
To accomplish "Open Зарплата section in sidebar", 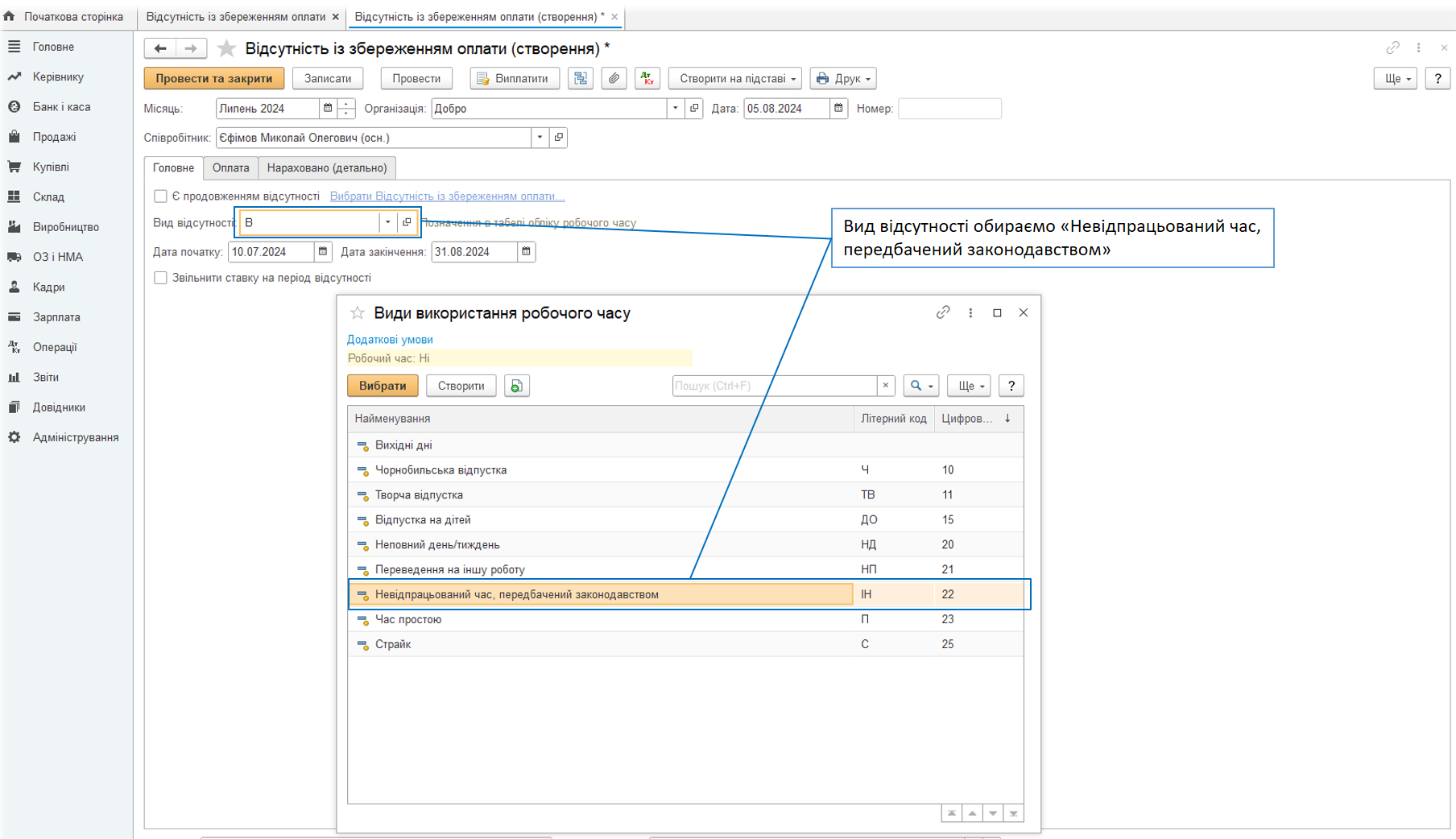I will click(56, 317).
